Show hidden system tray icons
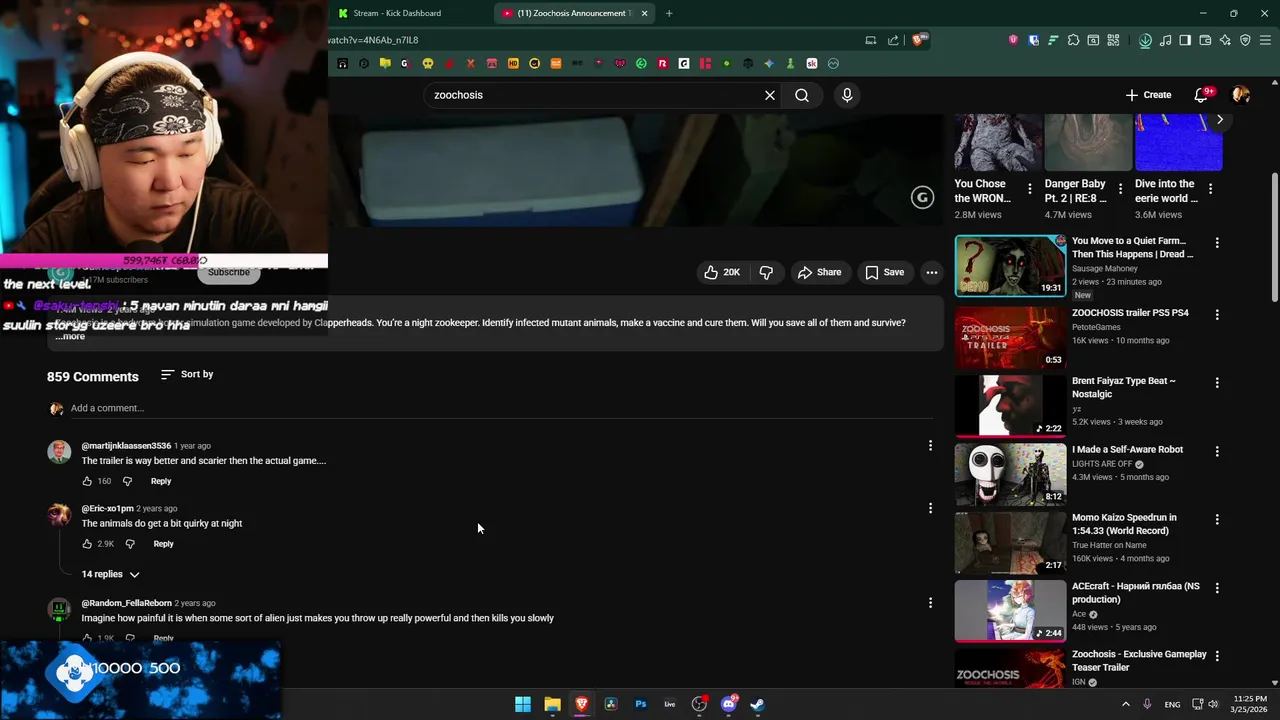 pos(1125,704)
